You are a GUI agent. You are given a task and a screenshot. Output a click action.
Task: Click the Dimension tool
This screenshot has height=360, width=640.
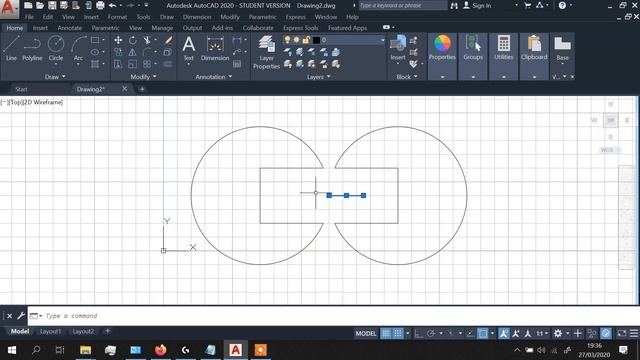click(x=215, y=48)
